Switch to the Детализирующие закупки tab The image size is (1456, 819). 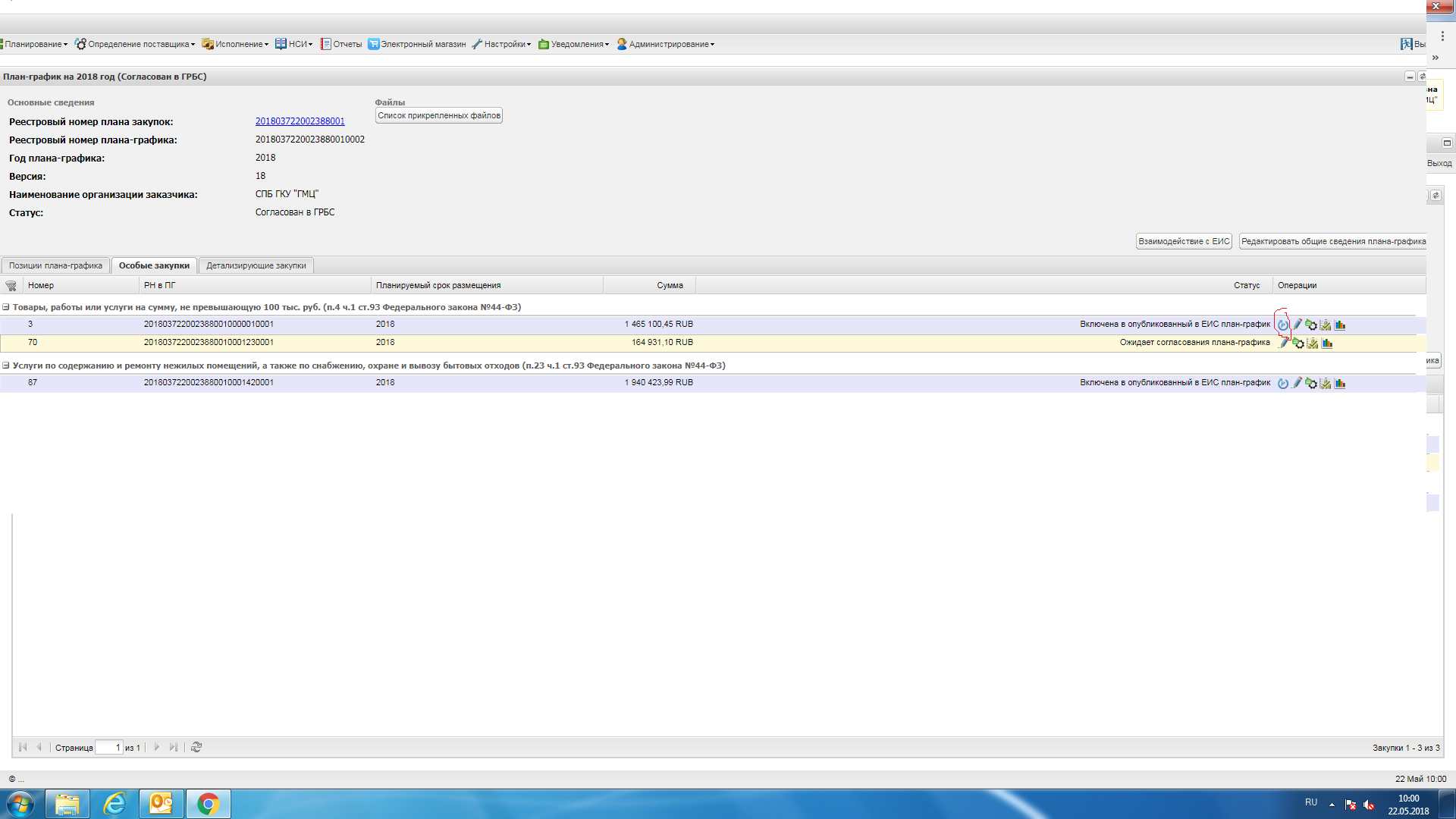click(x=256, y=265)
